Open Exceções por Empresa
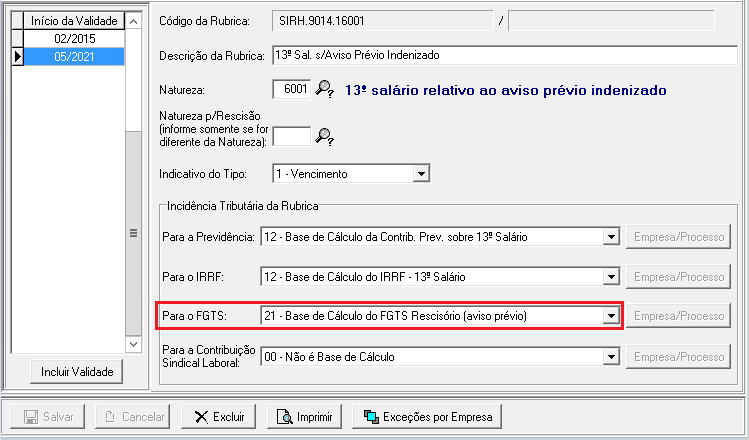749x440 pixels. tap(428, 416)
